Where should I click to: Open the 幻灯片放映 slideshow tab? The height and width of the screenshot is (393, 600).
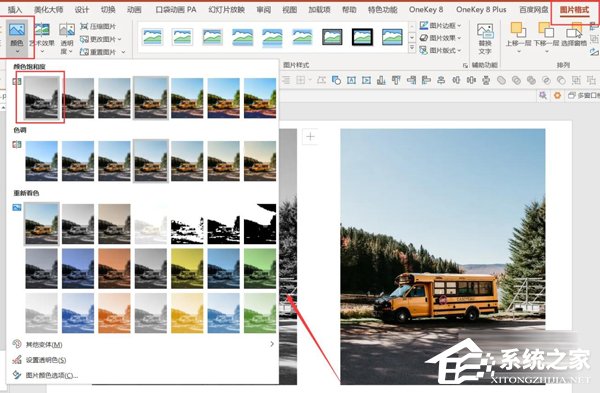(x=227, y=10)
